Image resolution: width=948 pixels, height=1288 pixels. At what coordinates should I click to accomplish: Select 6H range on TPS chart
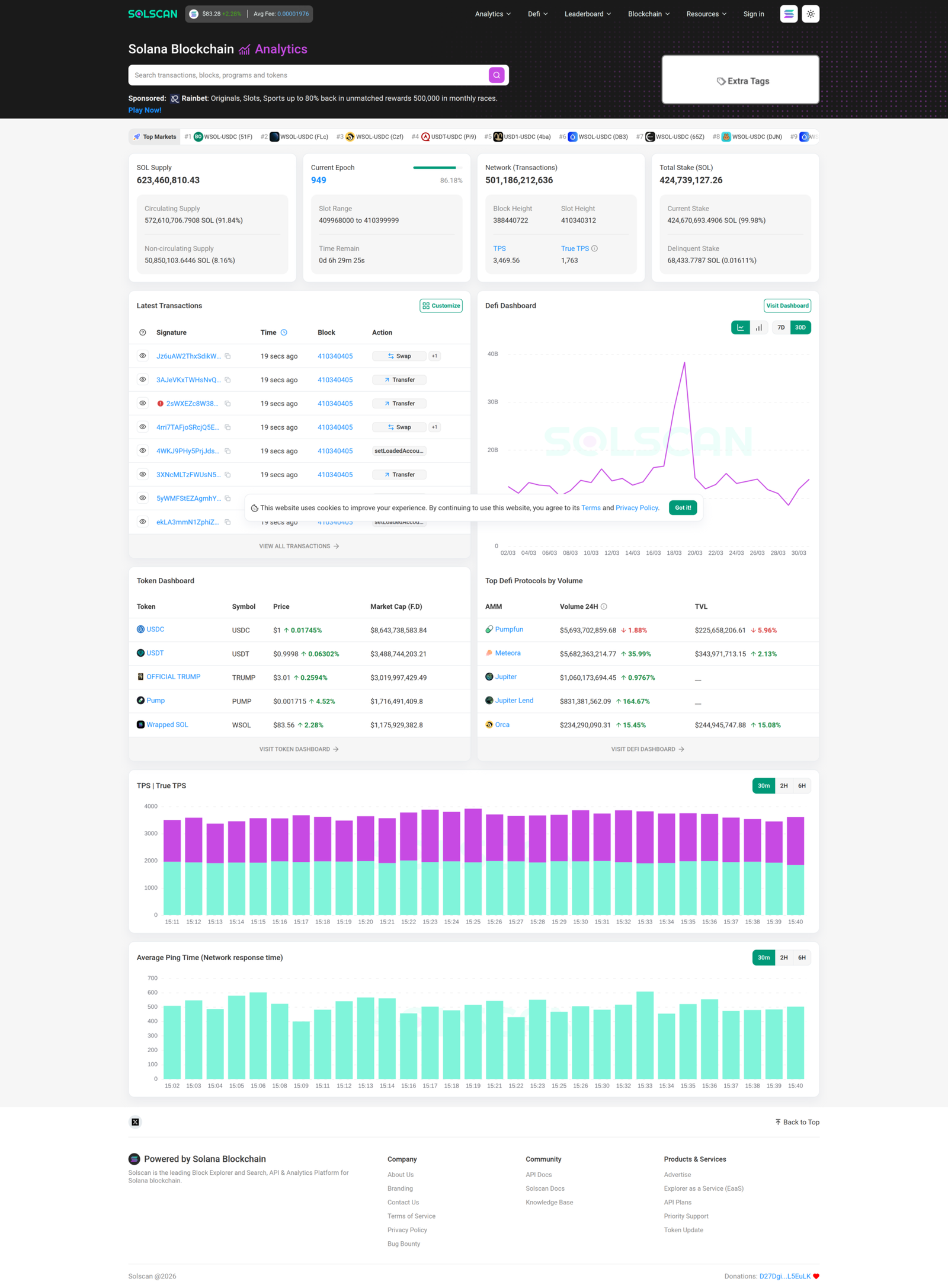tap(802, 786)
